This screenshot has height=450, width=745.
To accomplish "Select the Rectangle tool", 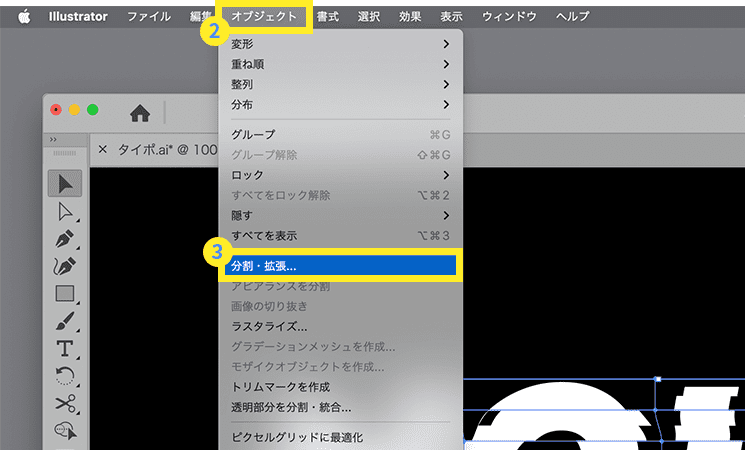I will click(x=65, y=293).
